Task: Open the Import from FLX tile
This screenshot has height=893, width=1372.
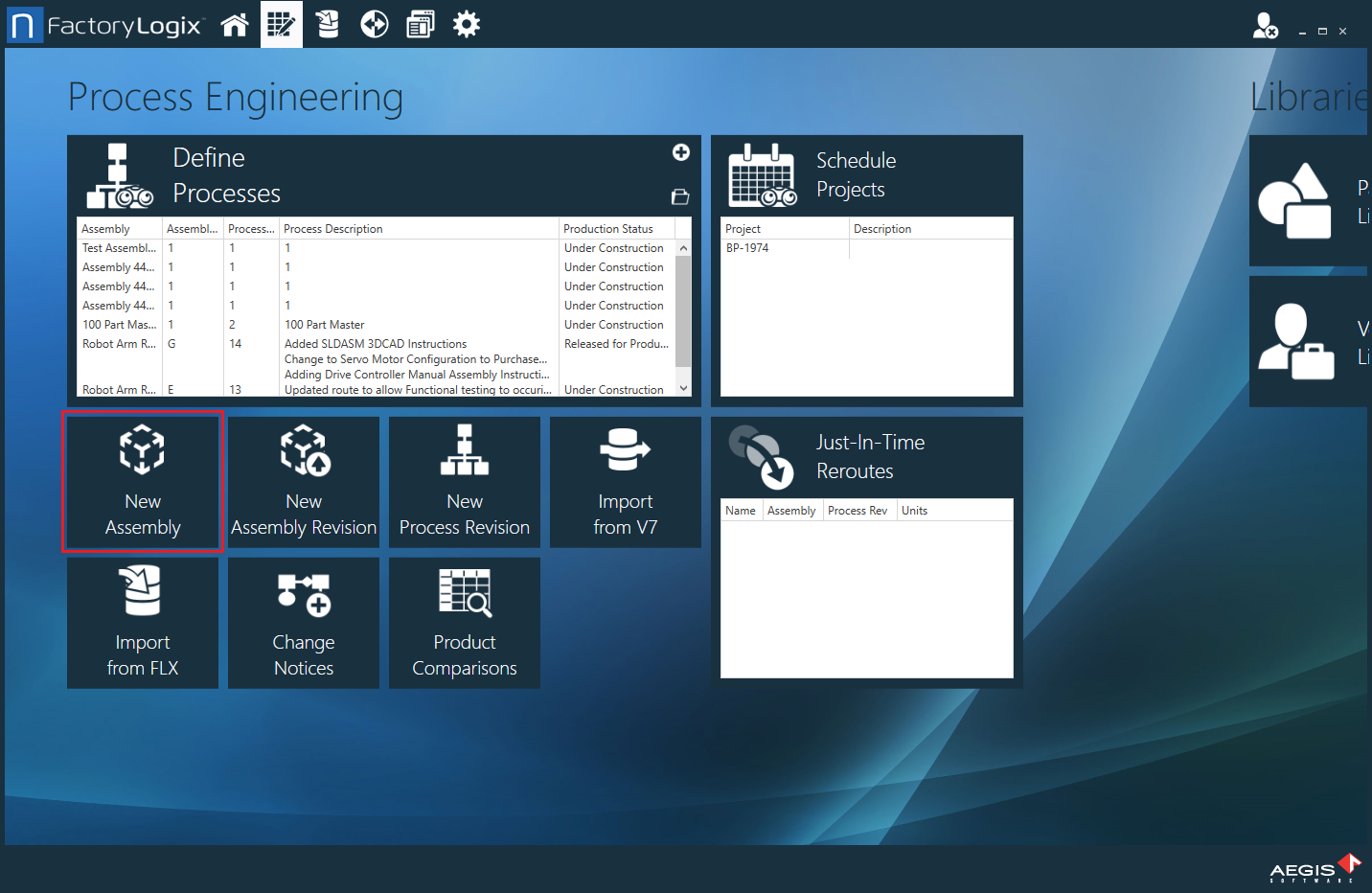Action: pos(143,623)
